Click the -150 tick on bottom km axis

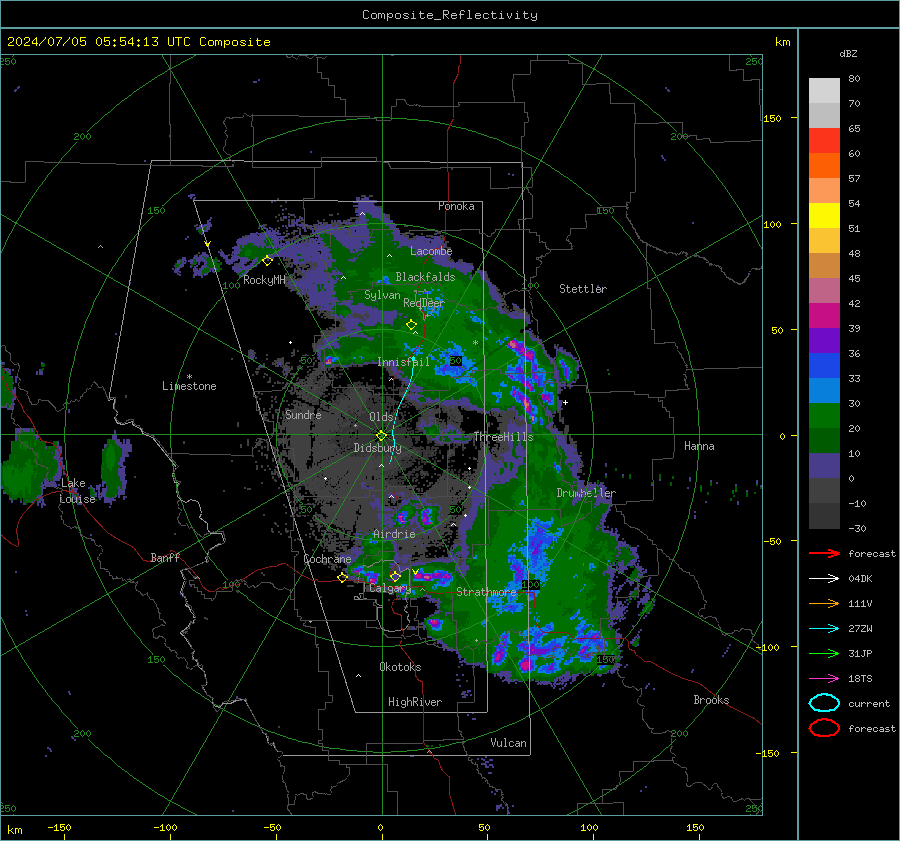(59, 828)
